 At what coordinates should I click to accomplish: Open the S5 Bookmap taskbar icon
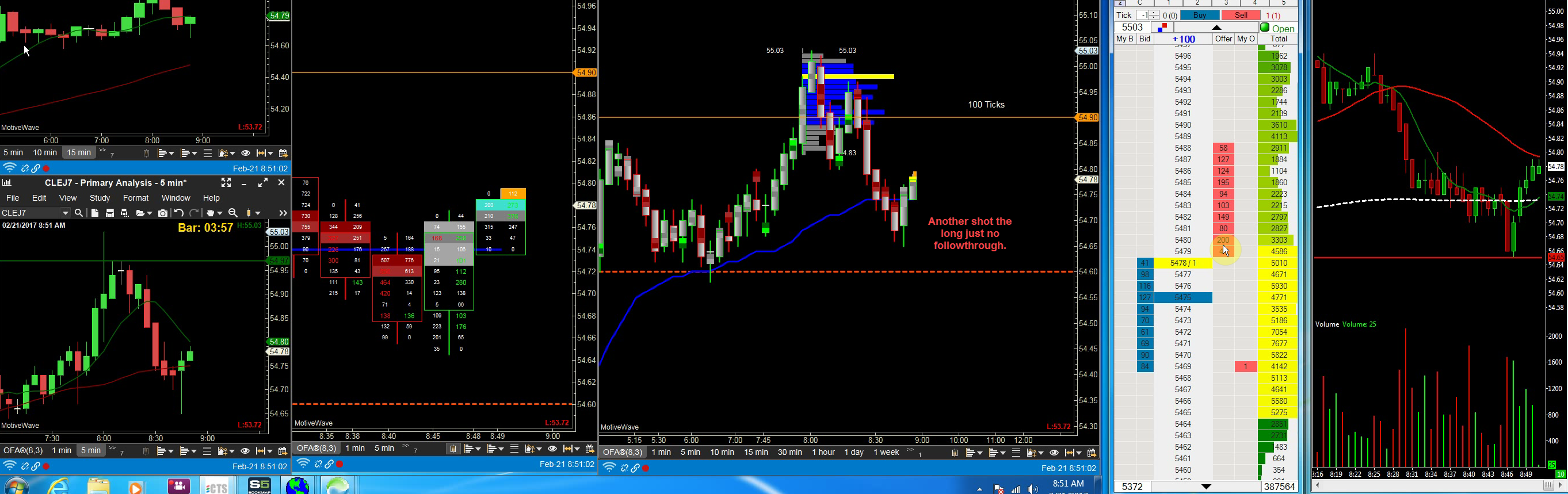tap(260, 485)
